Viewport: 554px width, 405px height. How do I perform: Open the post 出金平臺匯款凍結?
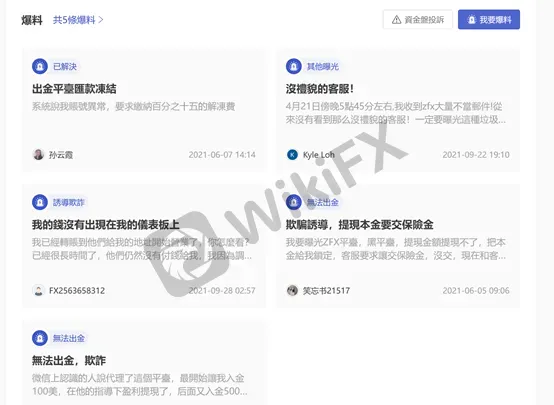click(74, 89)
